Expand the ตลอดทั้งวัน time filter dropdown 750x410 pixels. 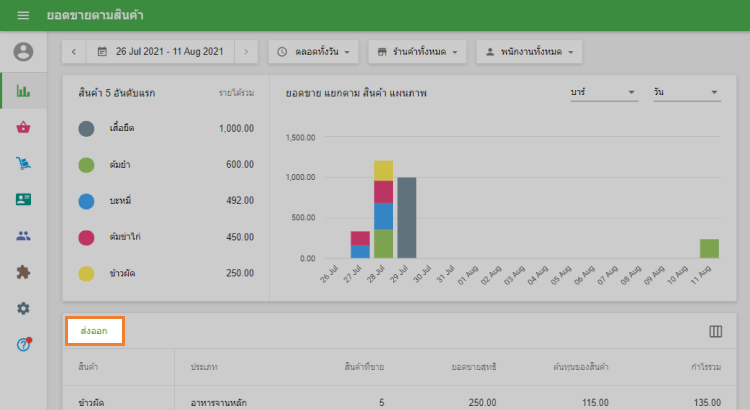[315, 51]
